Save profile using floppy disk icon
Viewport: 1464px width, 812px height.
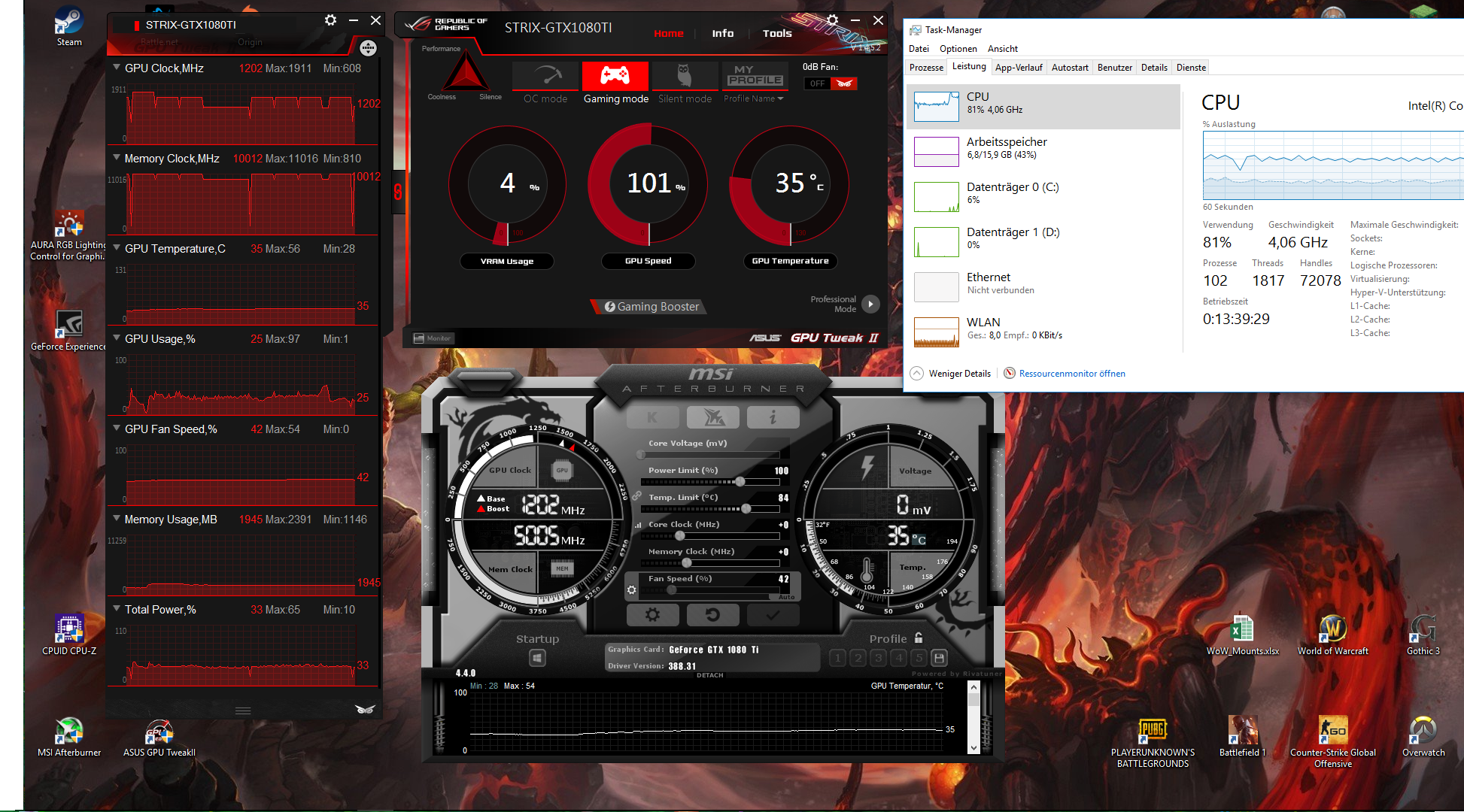tap(939, 658)
